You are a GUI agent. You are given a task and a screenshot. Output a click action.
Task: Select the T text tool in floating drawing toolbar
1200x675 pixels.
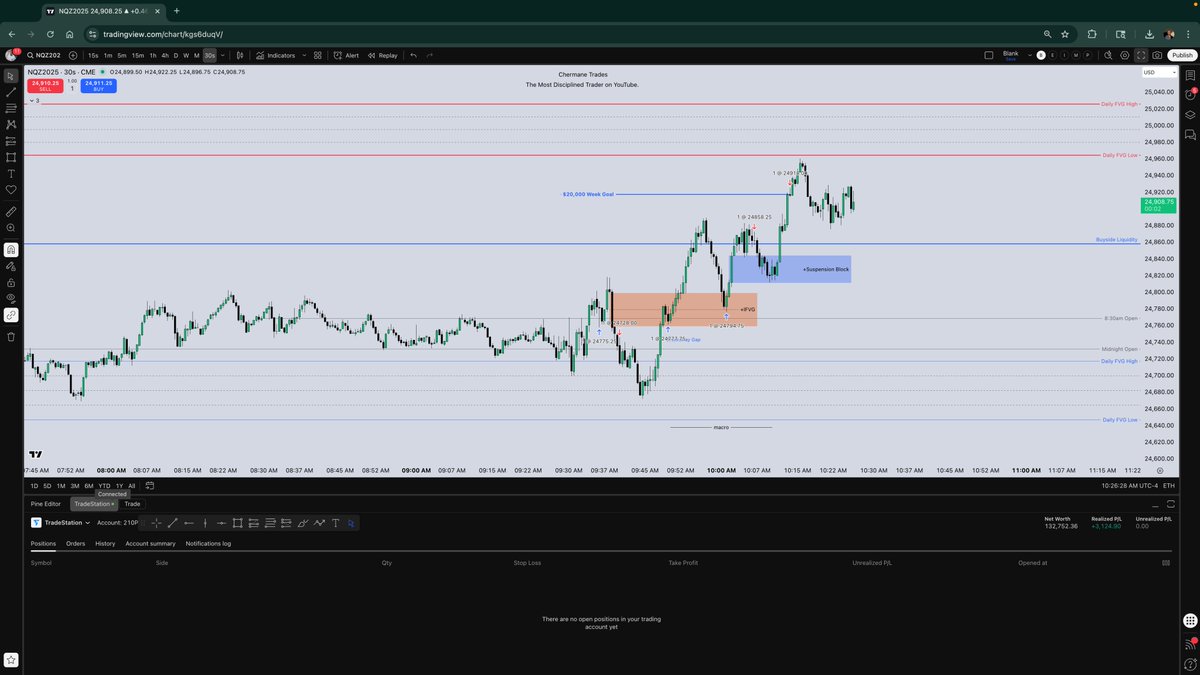(335, 523)
